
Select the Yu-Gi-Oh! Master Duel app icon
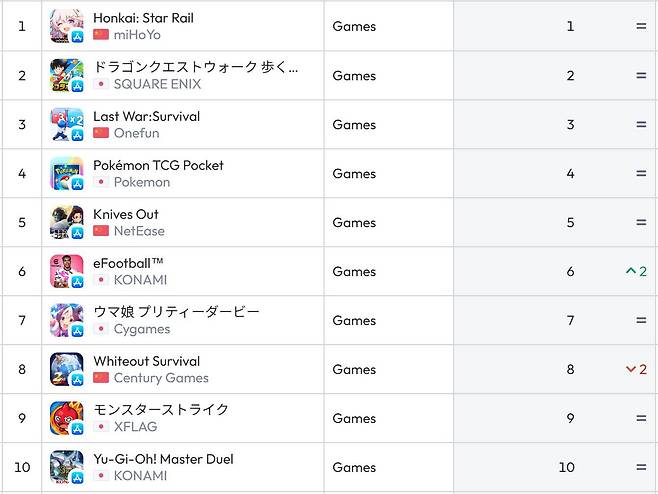(66, 468)
